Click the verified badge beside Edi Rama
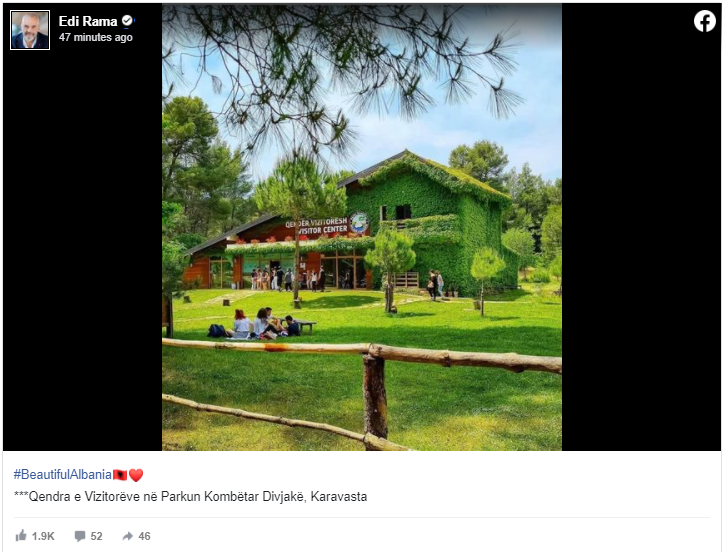 click(127, 21)
